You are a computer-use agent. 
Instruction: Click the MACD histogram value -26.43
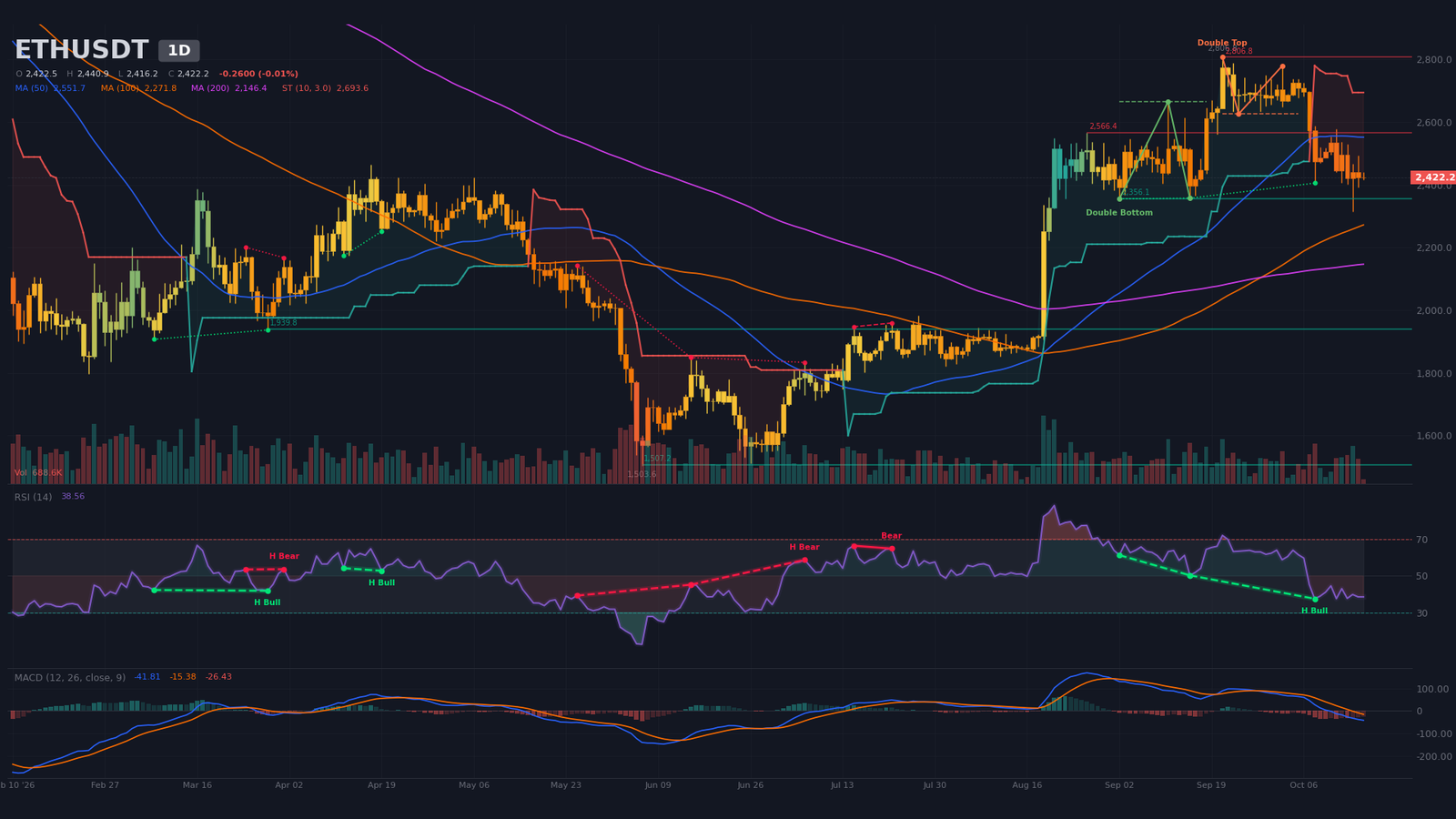(x=218, y=677)
